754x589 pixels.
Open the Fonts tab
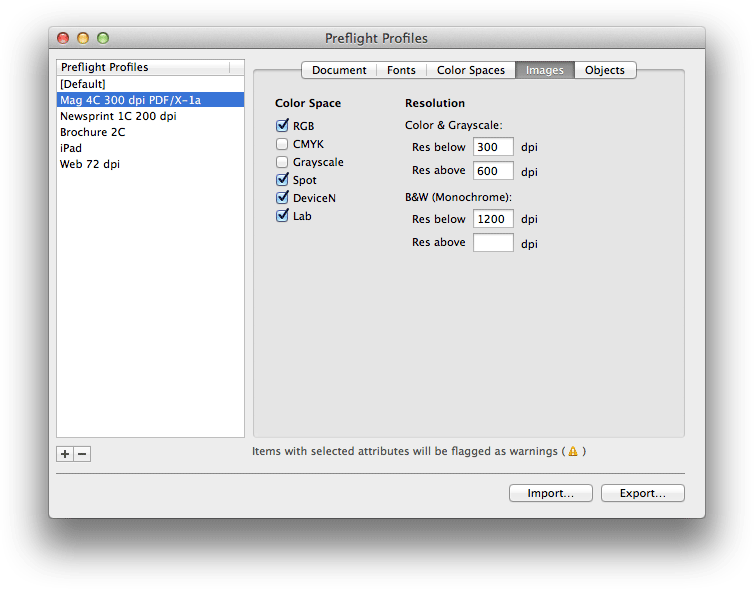click(x=401, y=70)
